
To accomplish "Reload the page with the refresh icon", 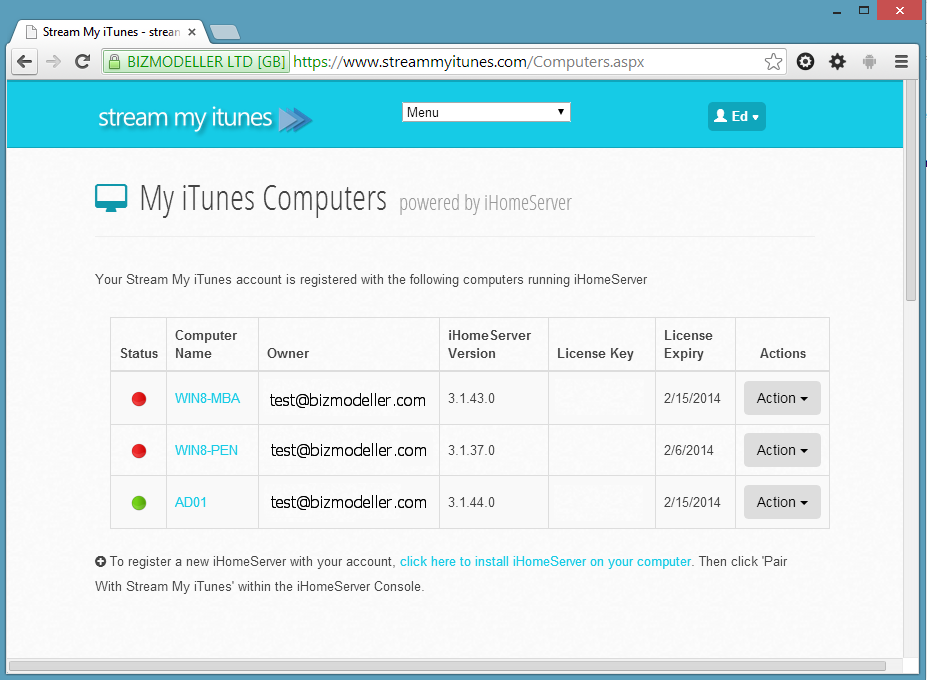I will pos(83,61).
